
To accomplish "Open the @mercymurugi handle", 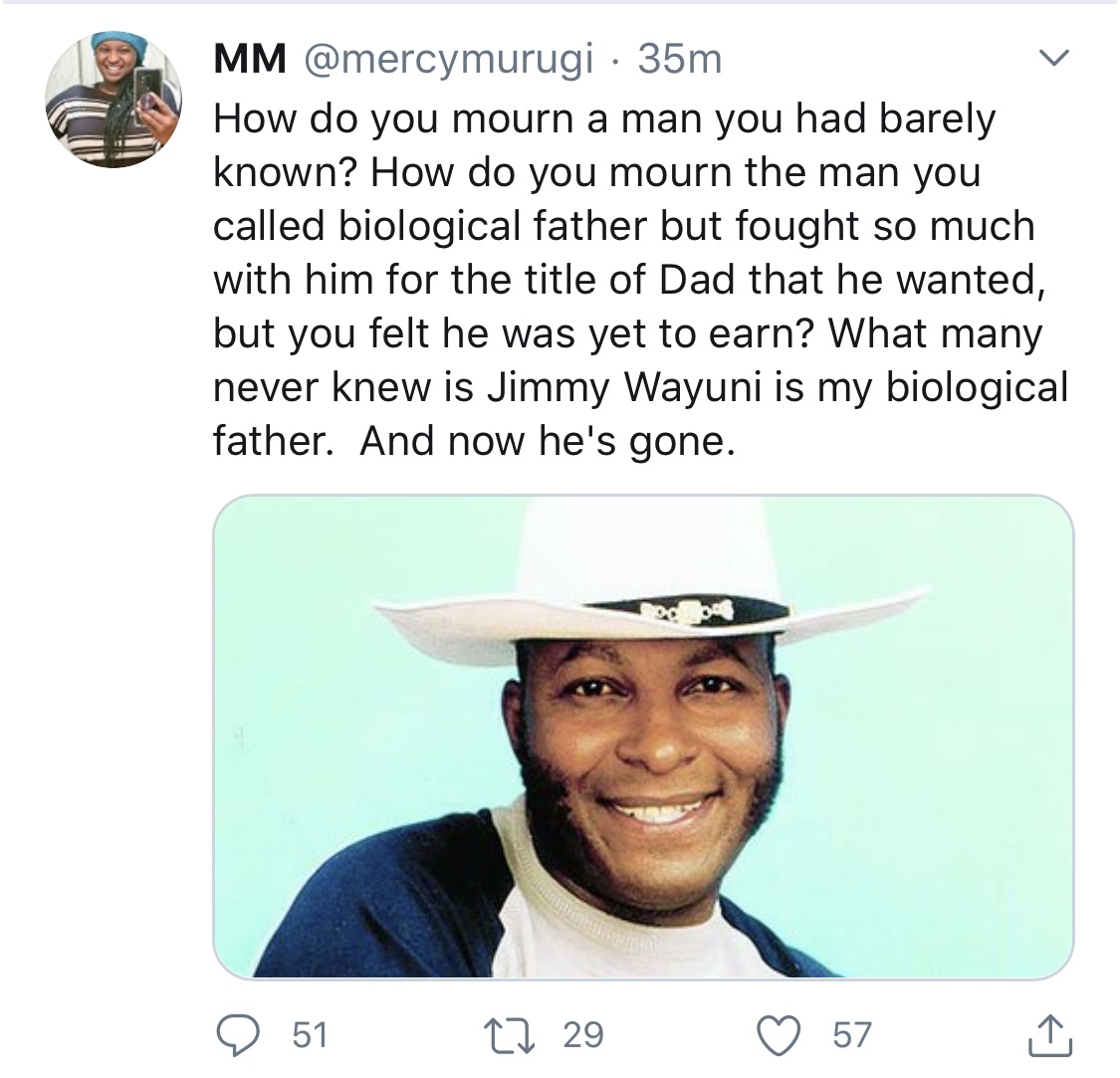I will click(x=449, y=60).
